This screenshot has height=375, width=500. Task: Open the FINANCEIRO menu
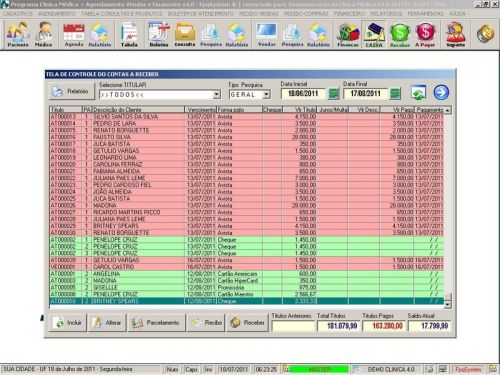pos(349,14)
